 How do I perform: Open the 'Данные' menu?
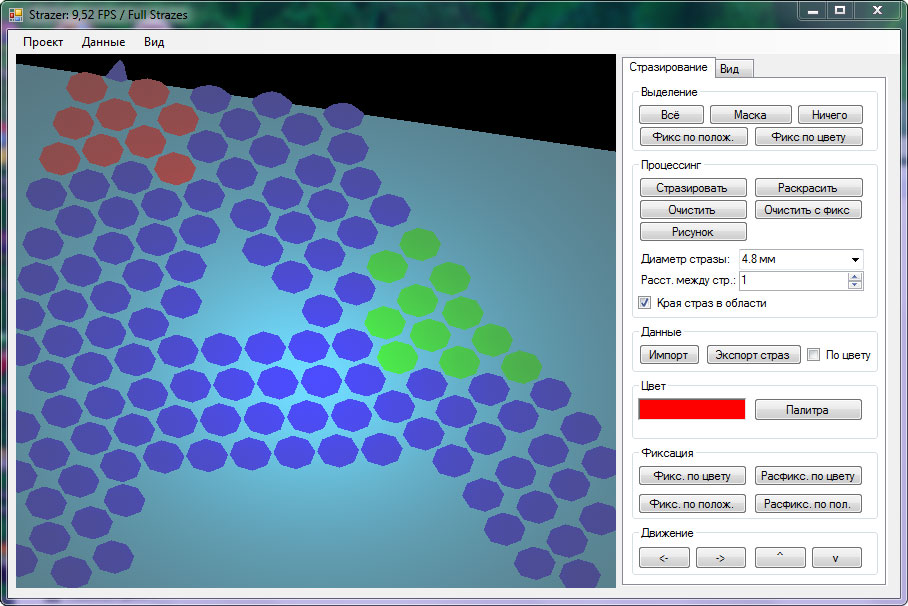[x=103, y=42]
